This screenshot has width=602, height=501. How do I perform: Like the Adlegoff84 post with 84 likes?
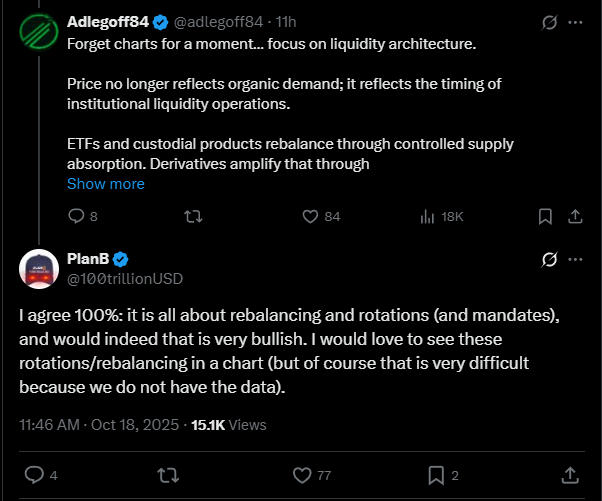click(x=310, y=216)
